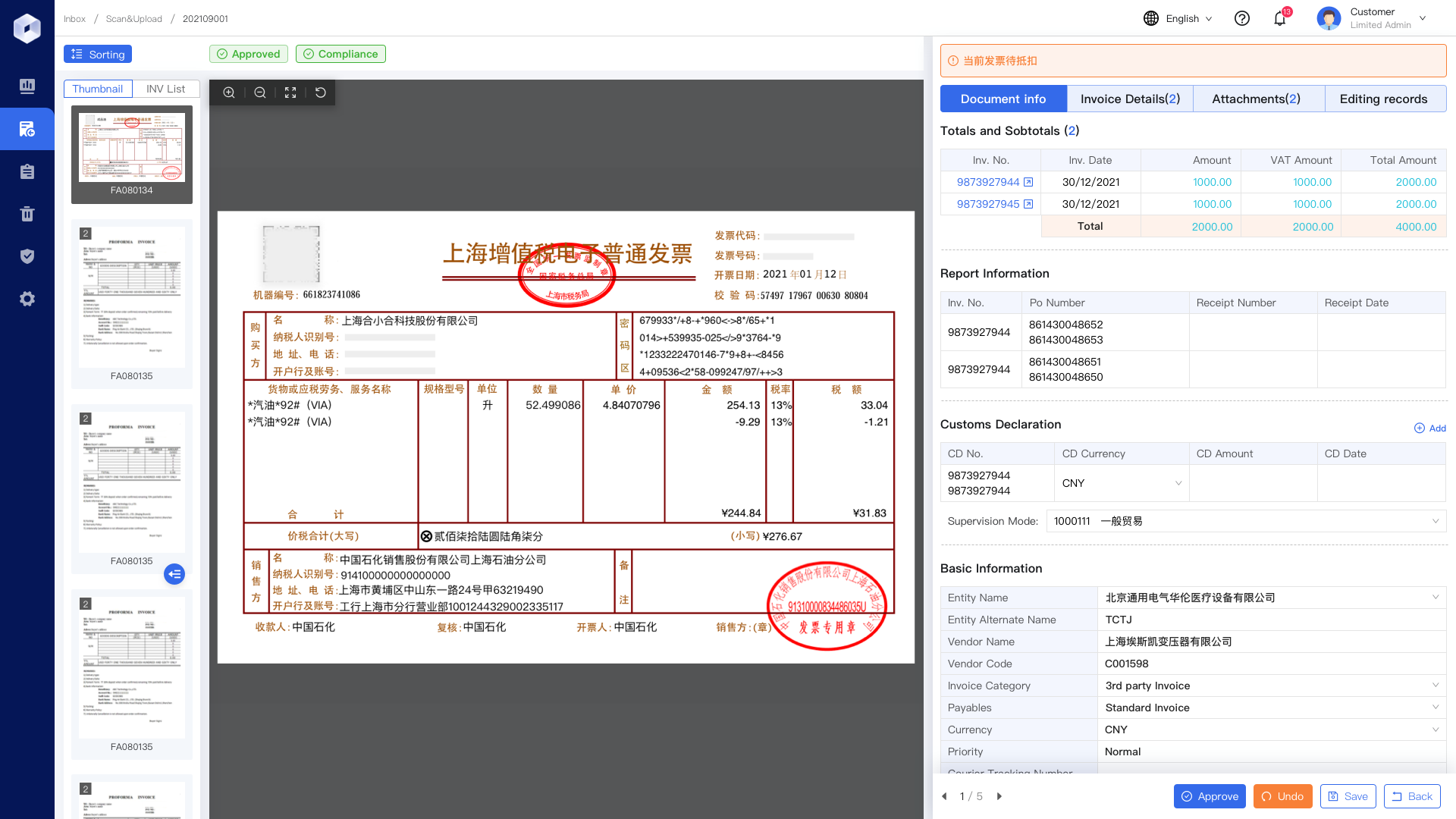
Task: Click the Vendor Code C001598 field
Action: click(x=1272, y=664)
